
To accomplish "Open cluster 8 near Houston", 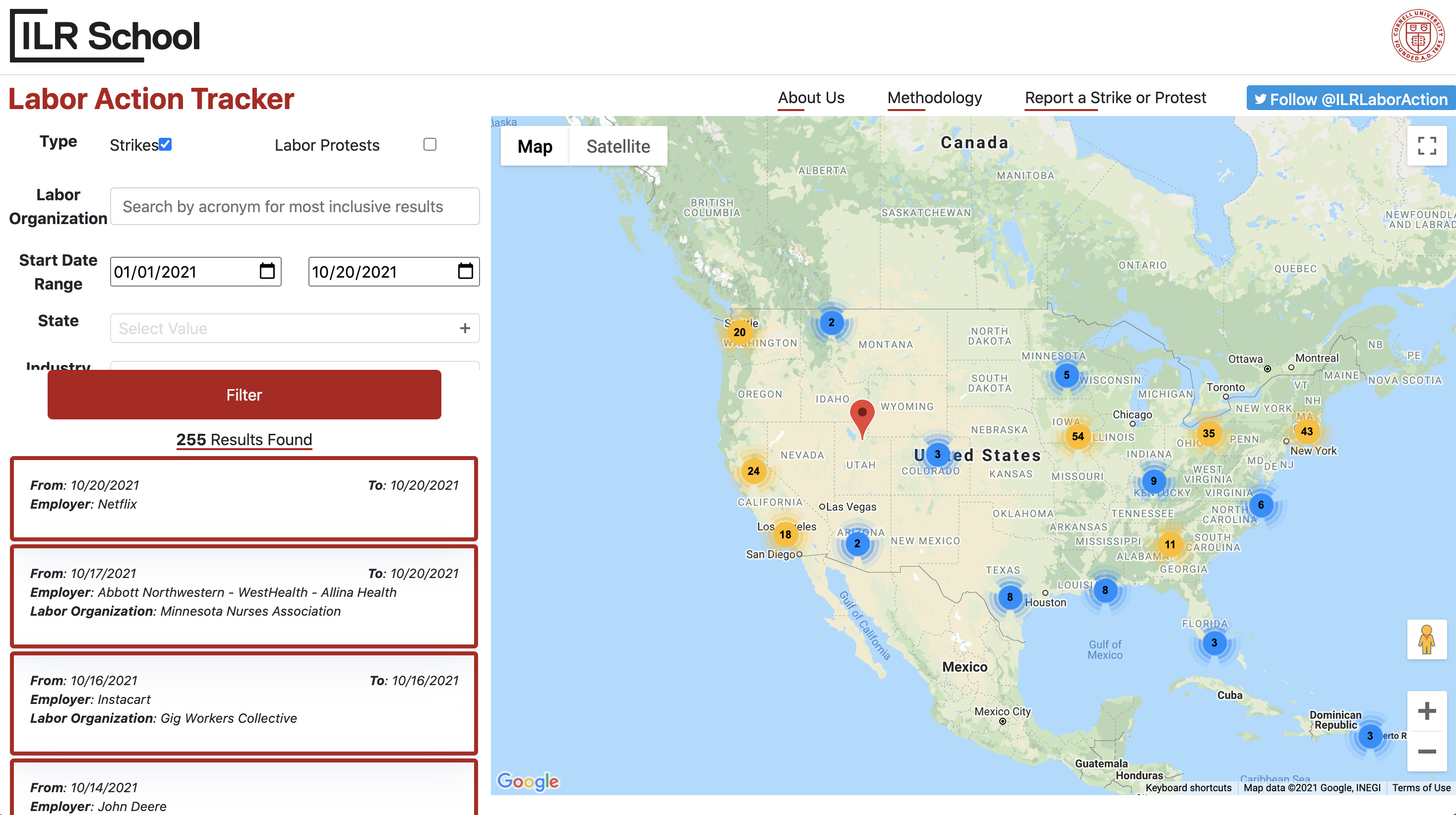I will 1010,597.
